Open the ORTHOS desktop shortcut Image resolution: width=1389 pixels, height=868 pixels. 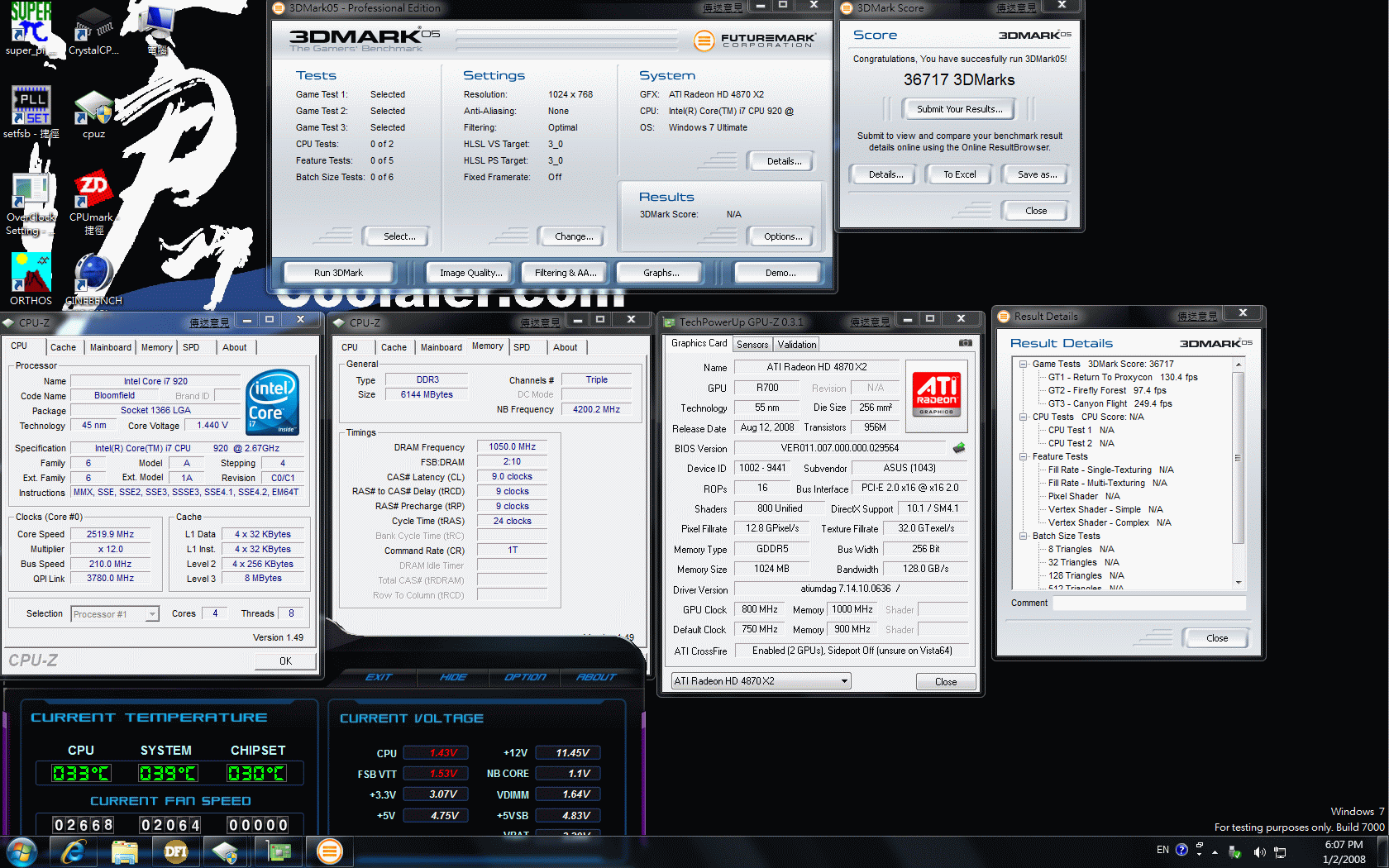(x=31, y=279)
